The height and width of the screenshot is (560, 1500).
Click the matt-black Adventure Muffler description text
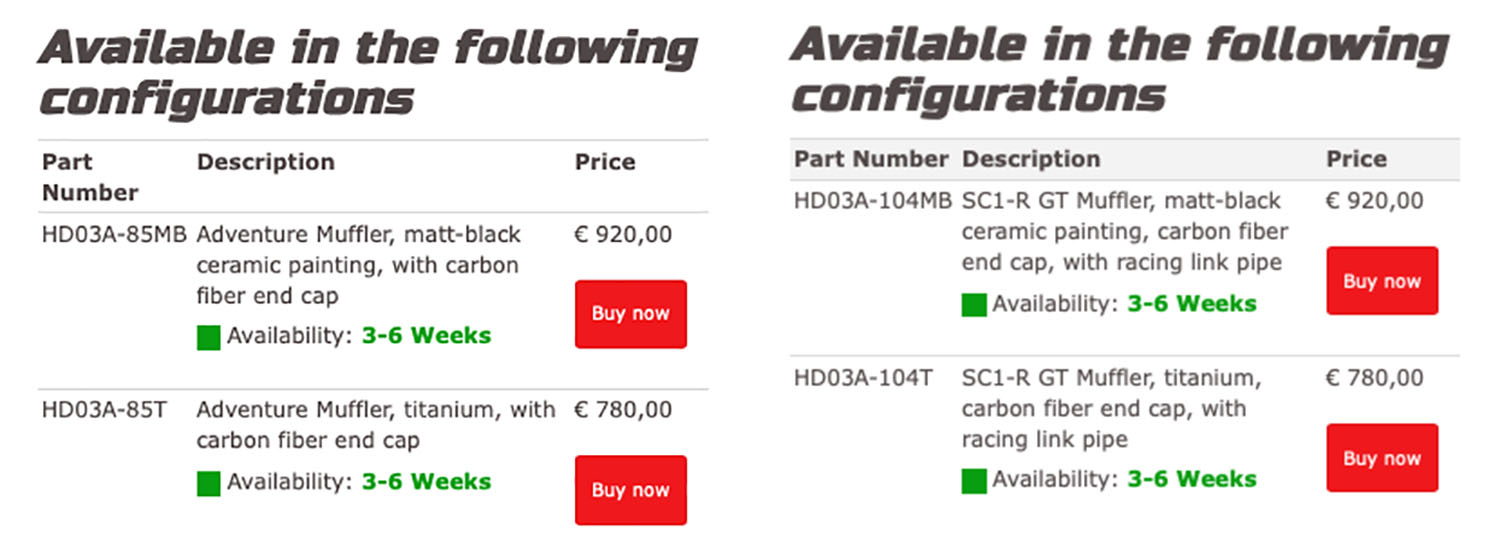coord(359,265)
